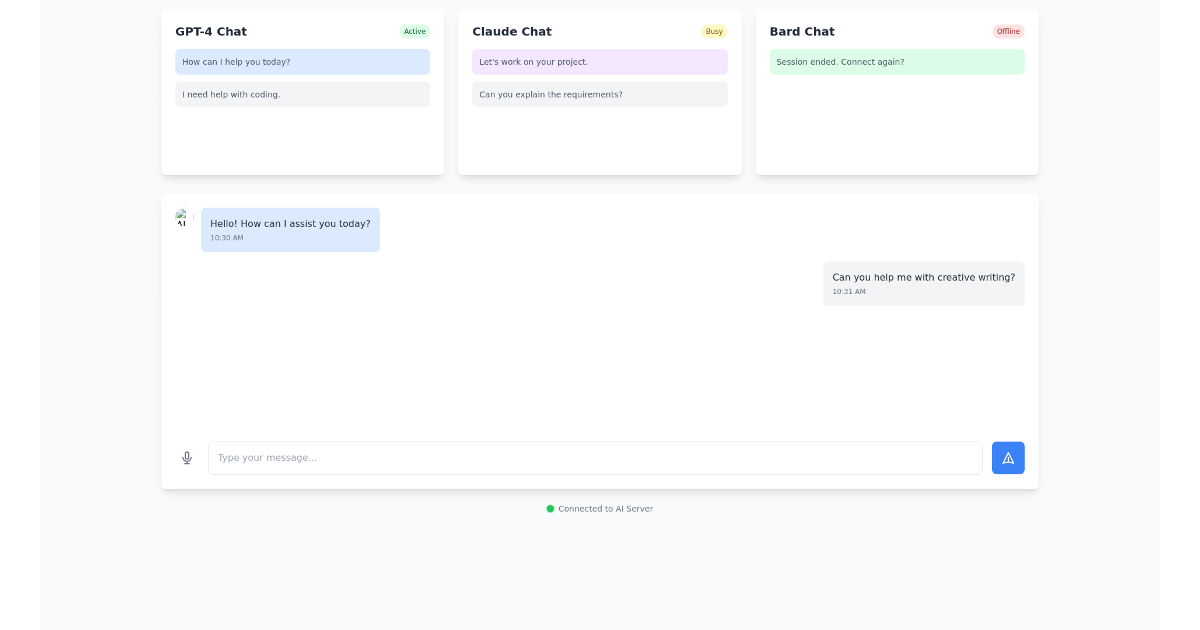
Task: Select the 'How can I help you today?' message
Action: 302,62
